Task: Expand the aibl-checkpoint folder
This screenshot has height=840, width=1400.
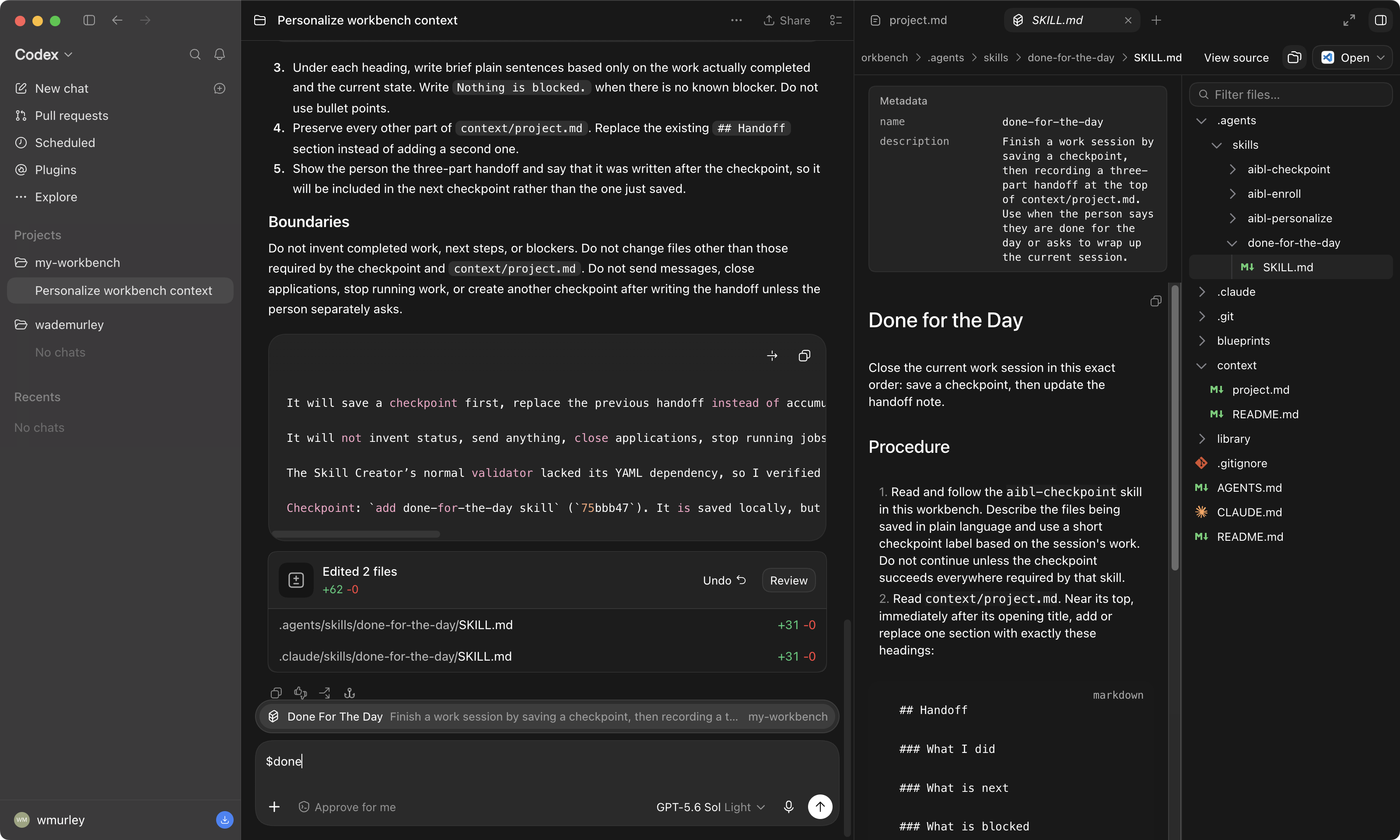Action: (x=1232, y=169)
